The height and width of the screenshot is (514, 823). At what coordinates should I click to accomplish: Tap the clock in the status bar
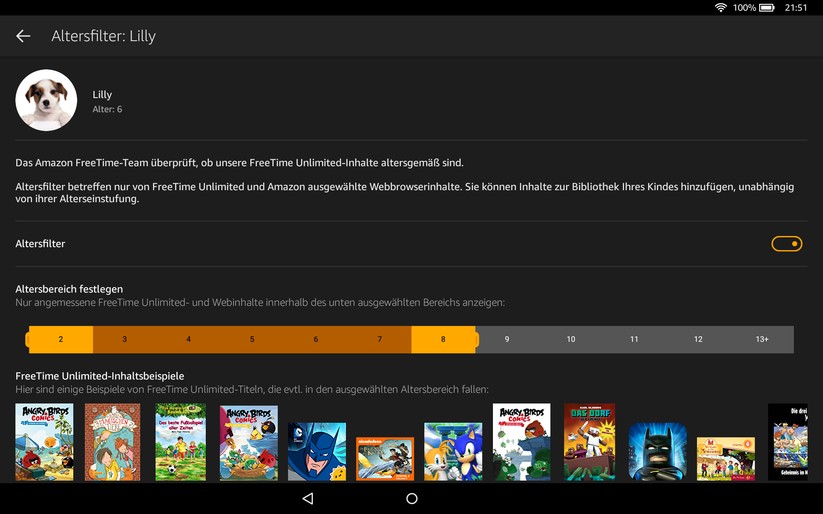click(796, 8)
